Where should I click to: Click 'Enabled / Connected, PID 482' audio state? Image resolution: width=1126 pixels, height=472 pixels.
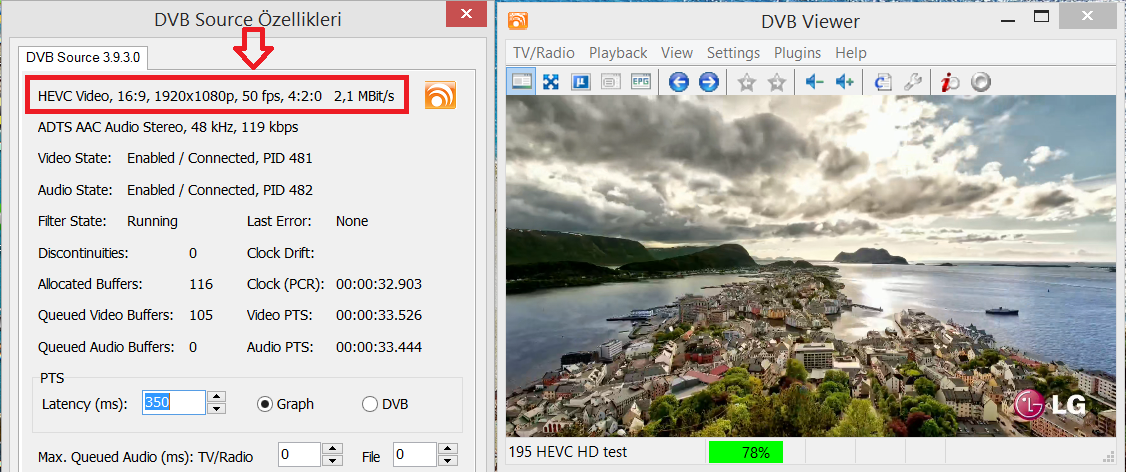[220, 190]
